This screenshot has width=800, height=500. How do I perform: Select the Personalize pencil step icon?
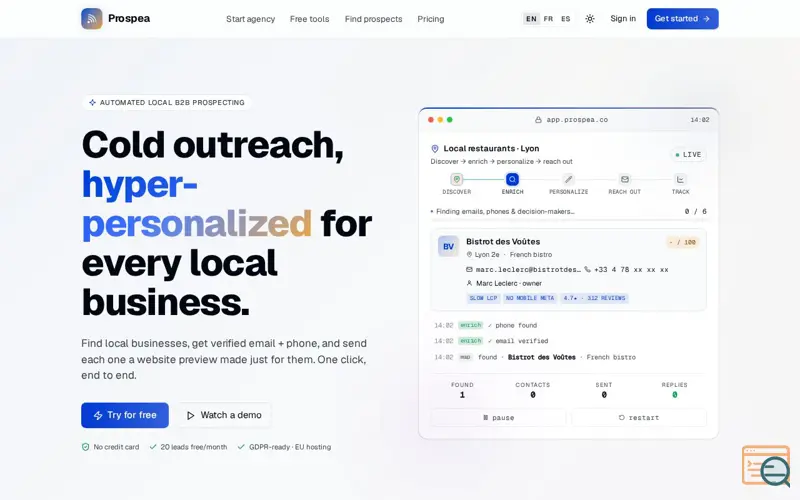pyautogui.click(x=568, y=180)
